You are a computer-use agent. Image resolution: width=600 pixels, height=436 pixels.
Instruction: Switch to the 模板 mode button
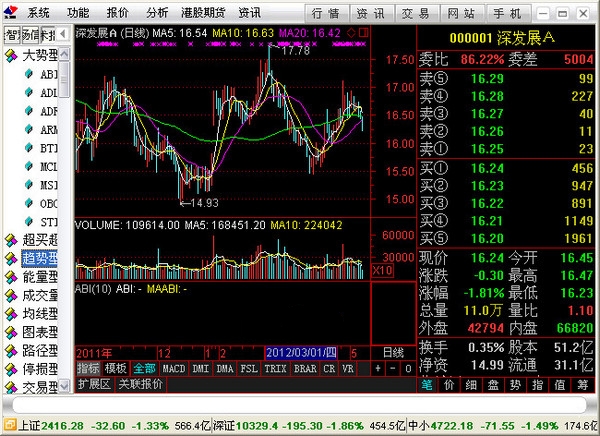[116, 369]
